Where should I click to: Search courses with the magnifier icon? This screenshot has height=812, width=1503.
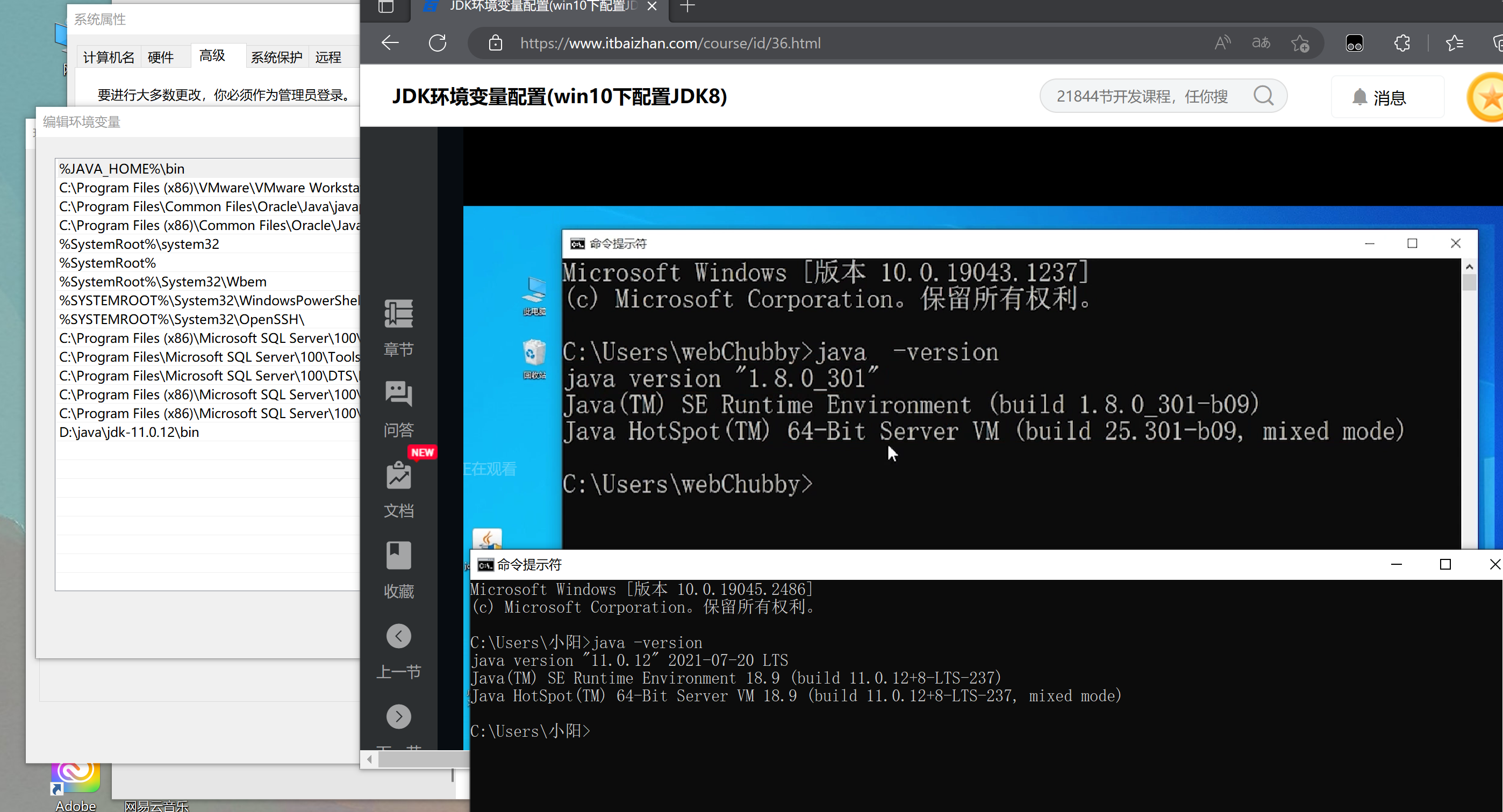[1264, 96]
